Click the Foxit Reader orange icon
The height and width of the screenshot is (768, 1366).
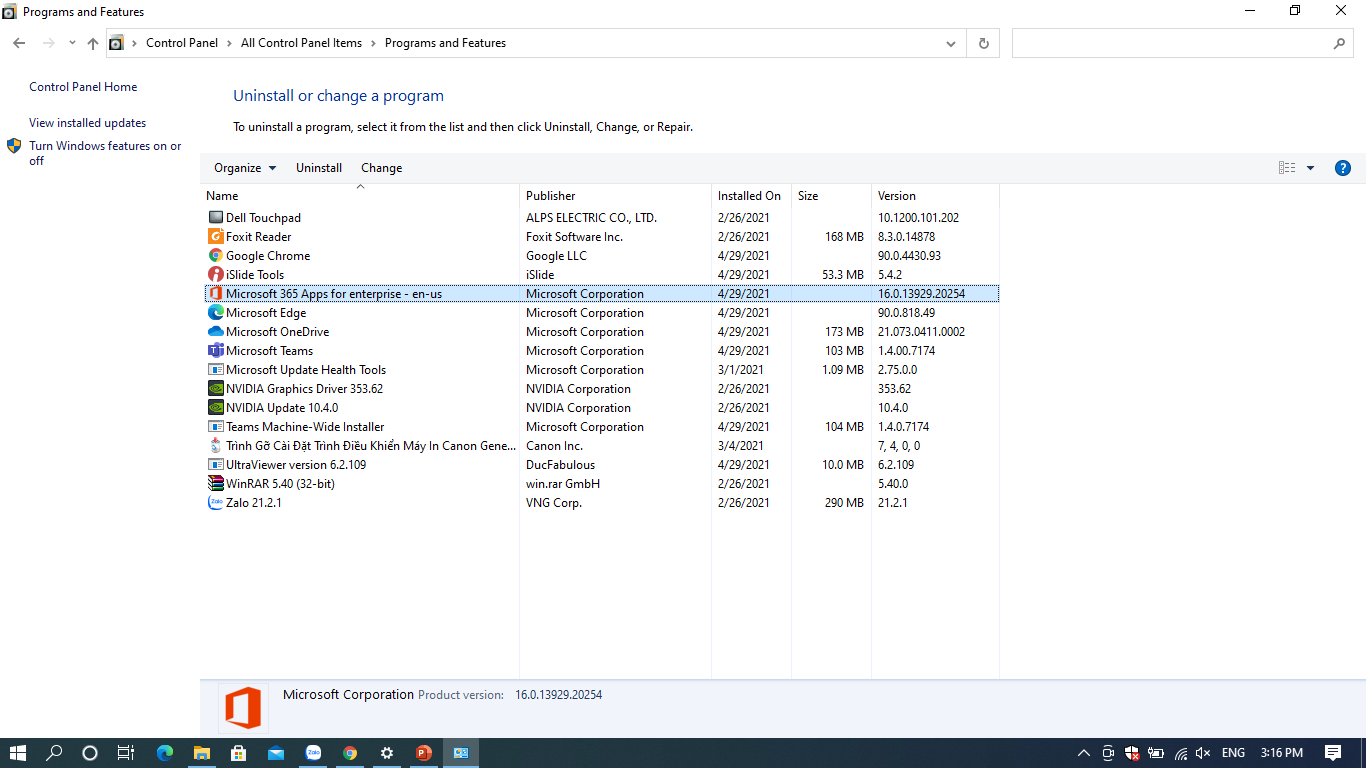[216, 237]
